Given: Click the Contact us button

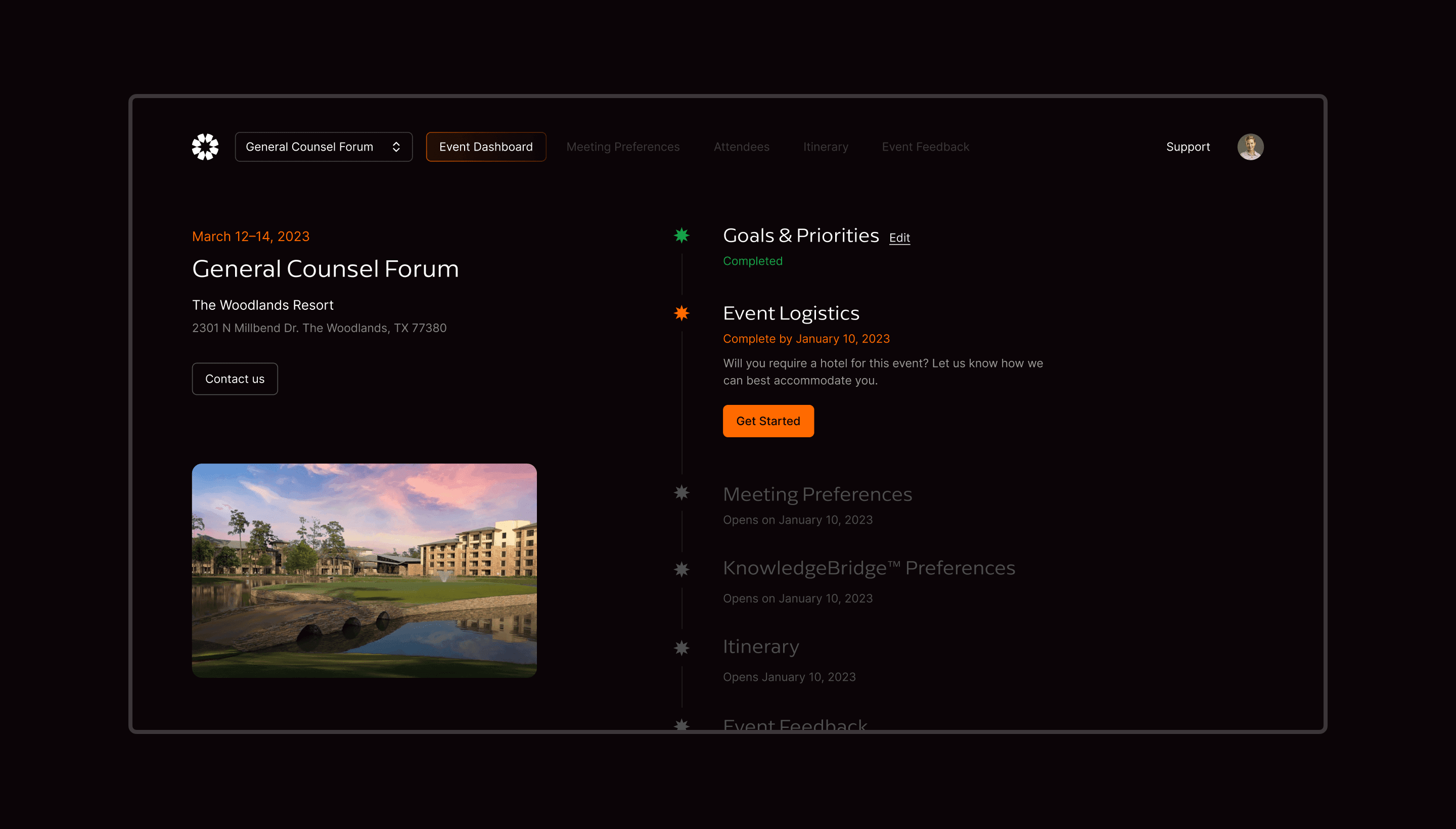Looking at the screenshot, I should (x=235, y=379).
